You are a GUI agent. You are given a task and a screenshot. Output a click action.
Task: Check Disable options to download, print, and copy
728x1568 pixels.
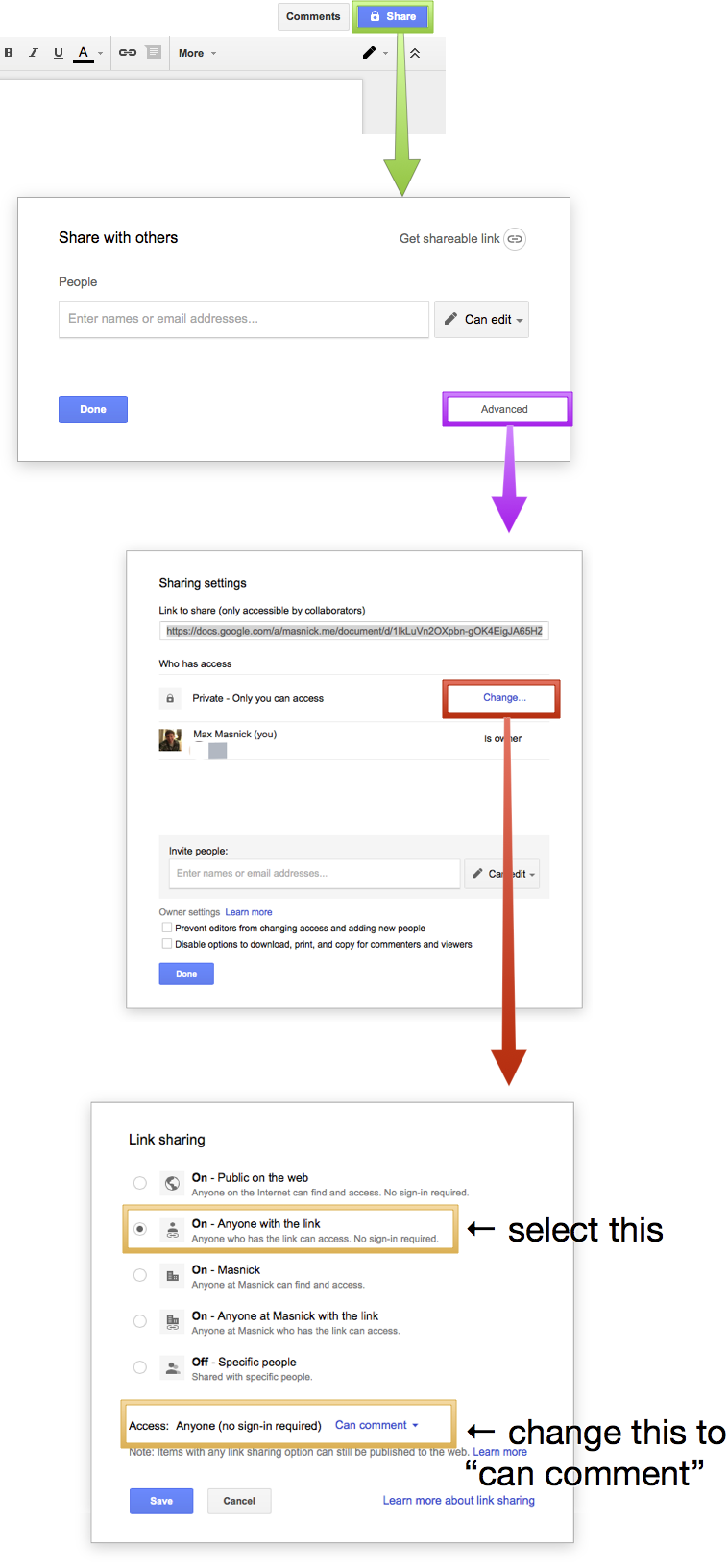pyautogui.click(x=166, y=943)
